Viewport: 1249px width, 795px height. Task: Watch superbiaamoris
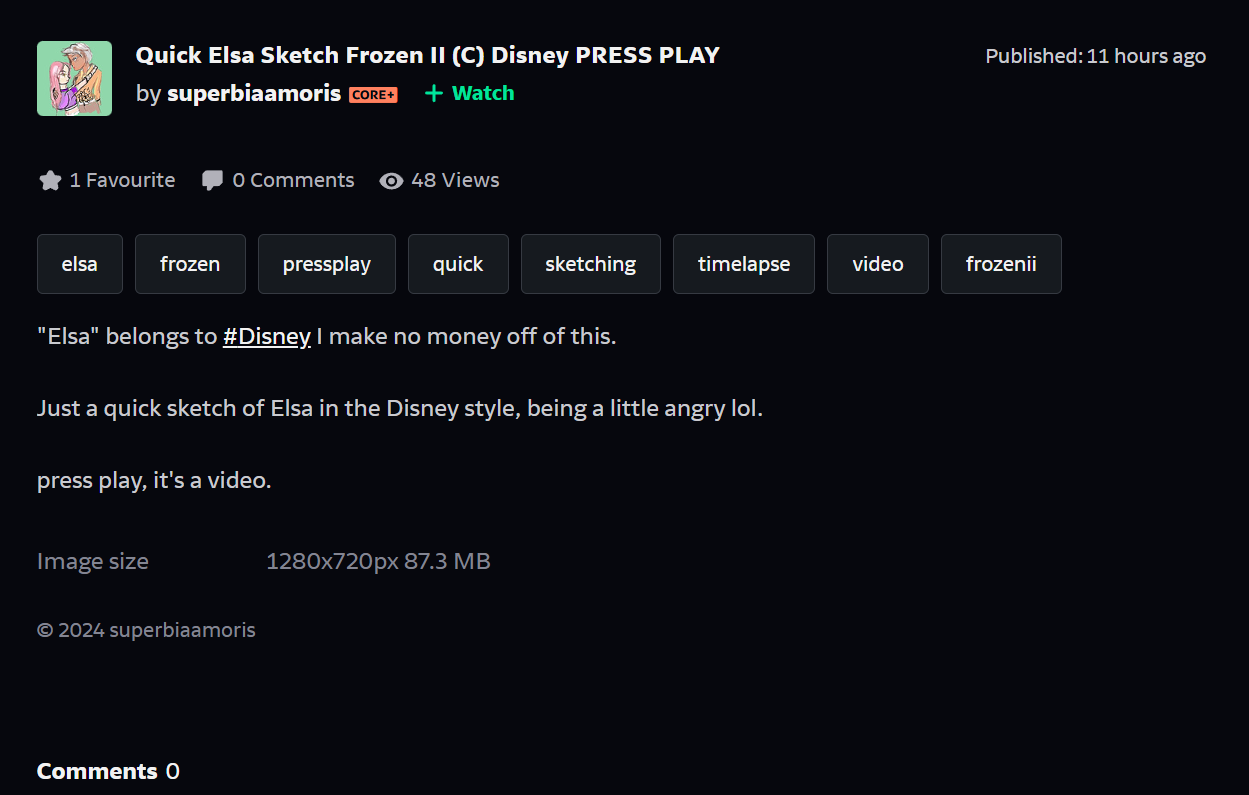(x=470, y=93)
